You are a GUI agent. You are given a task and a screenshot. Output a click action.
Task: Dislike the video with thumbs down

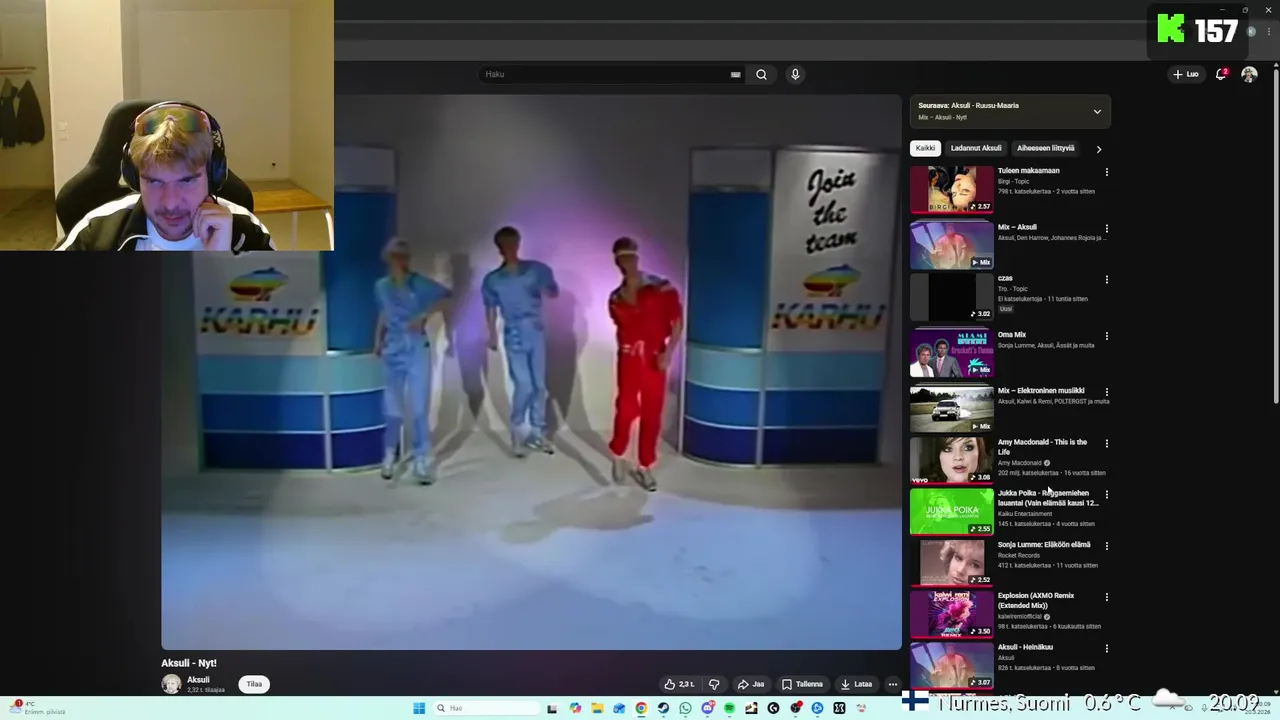[x=714, y=684]
